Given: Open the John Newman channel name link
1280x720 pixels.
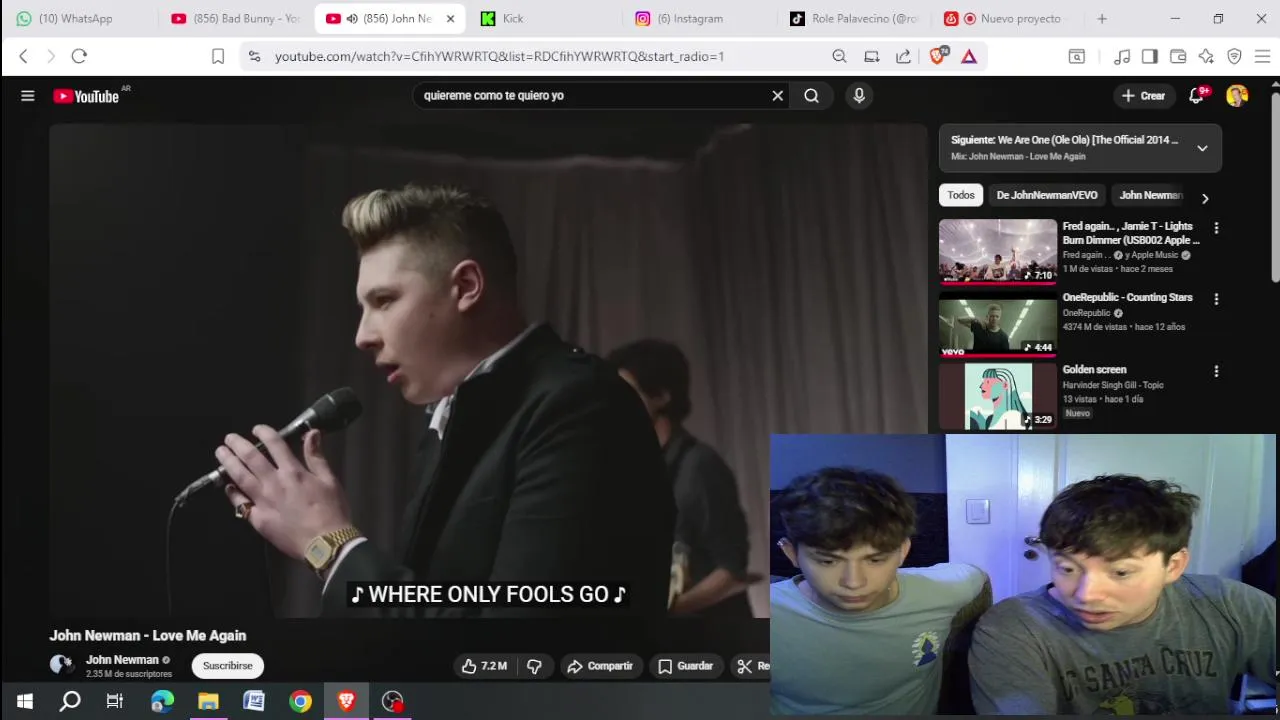Looking at the screenshot, I should [122, 660].
